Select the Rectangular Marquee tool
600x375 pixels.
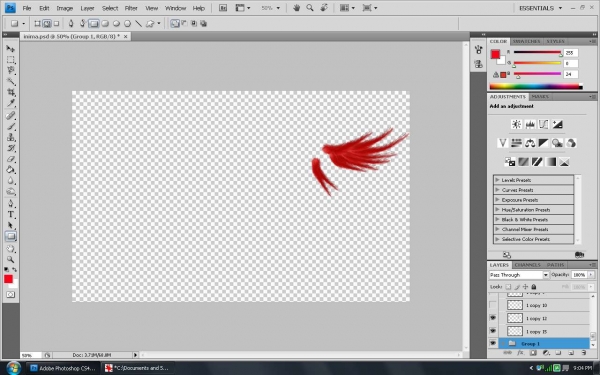(10, 60)
